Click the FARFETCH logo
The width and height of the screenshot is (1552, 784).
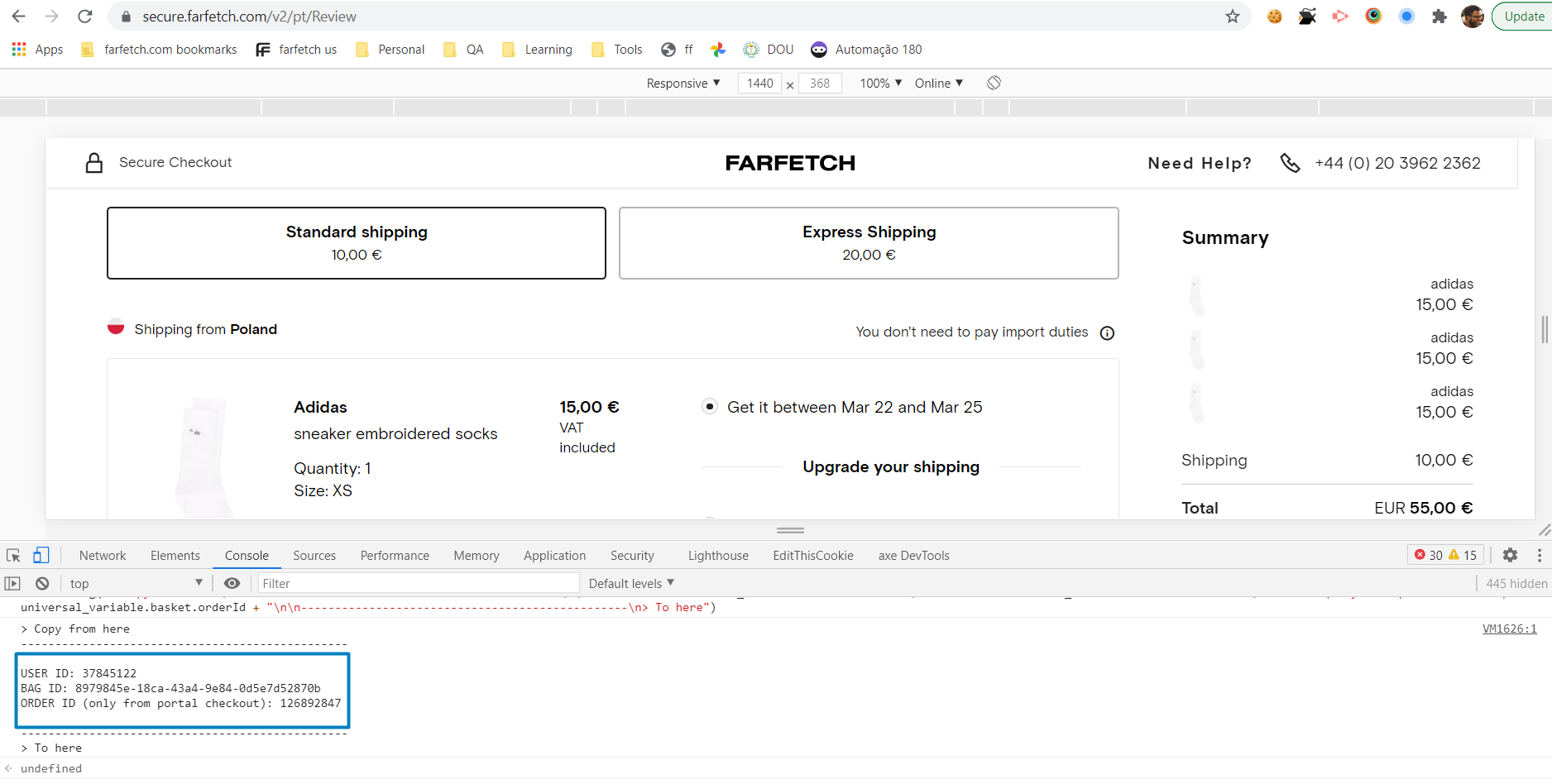click(x=790, y=163)
